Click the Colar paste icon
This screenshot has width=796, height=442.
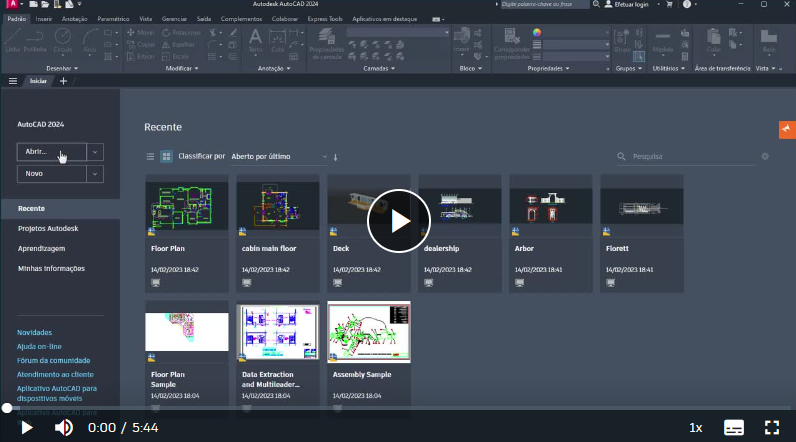pyautogui.click(x=714, y=40)
